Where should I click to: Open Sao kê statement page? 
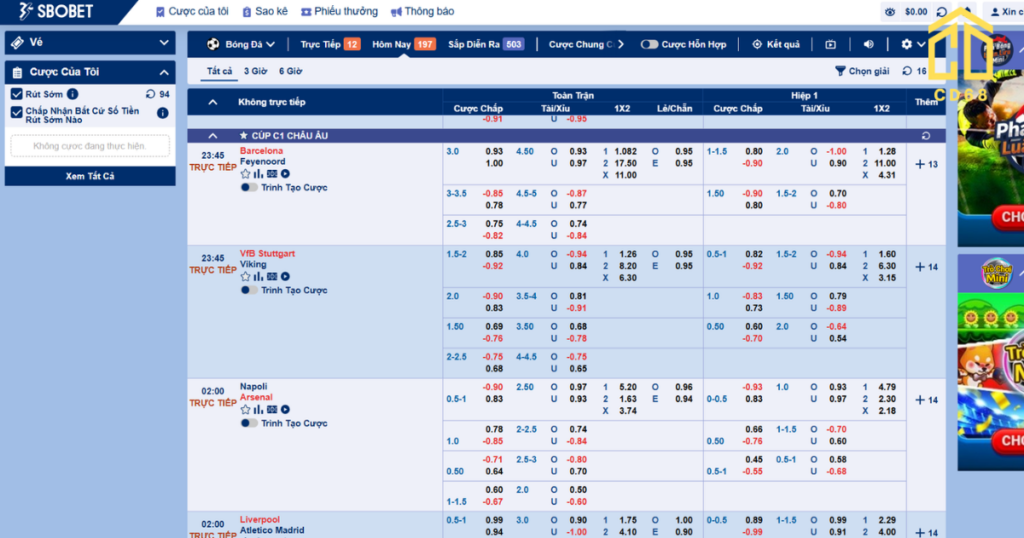(264, 11)
